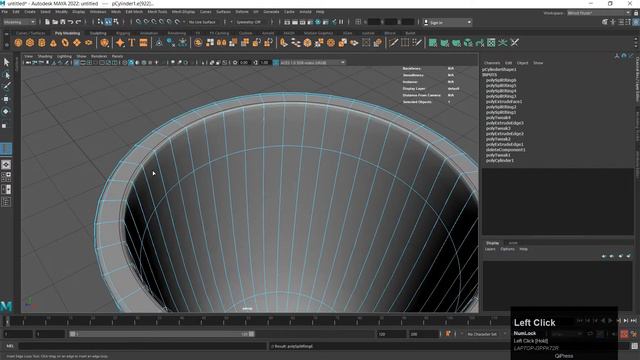Create a new empty display layer
640x360 pixels.
pyautogui.click(x=620, y=256)
